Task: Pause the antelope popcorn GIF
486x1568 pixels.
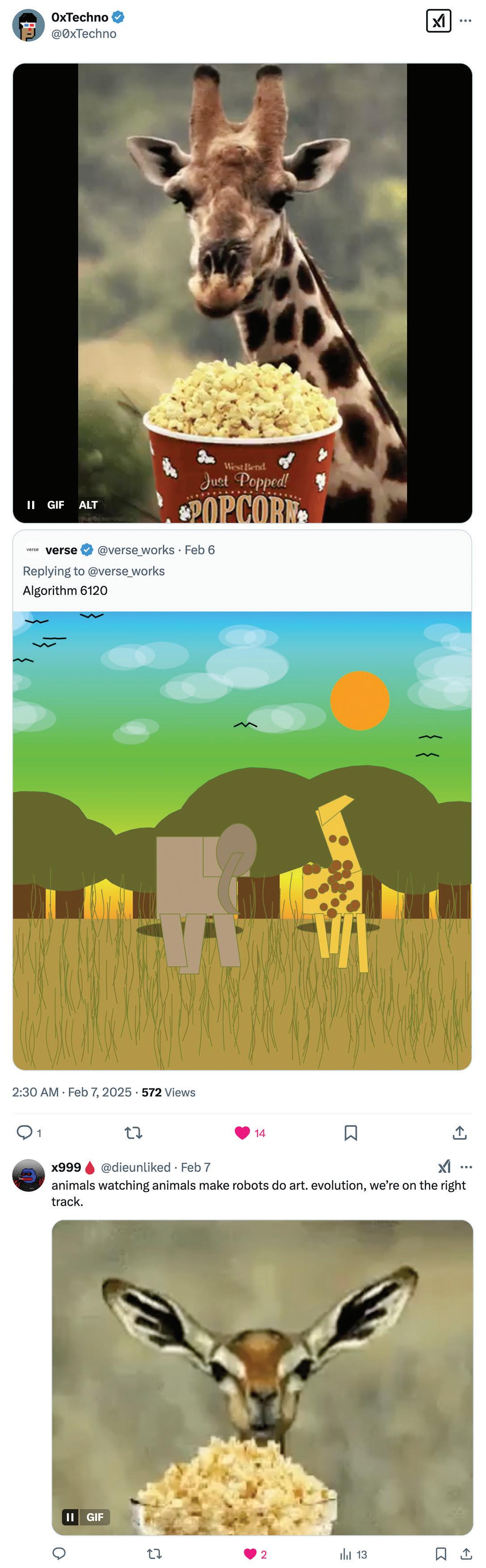Action: [70, 1517]
